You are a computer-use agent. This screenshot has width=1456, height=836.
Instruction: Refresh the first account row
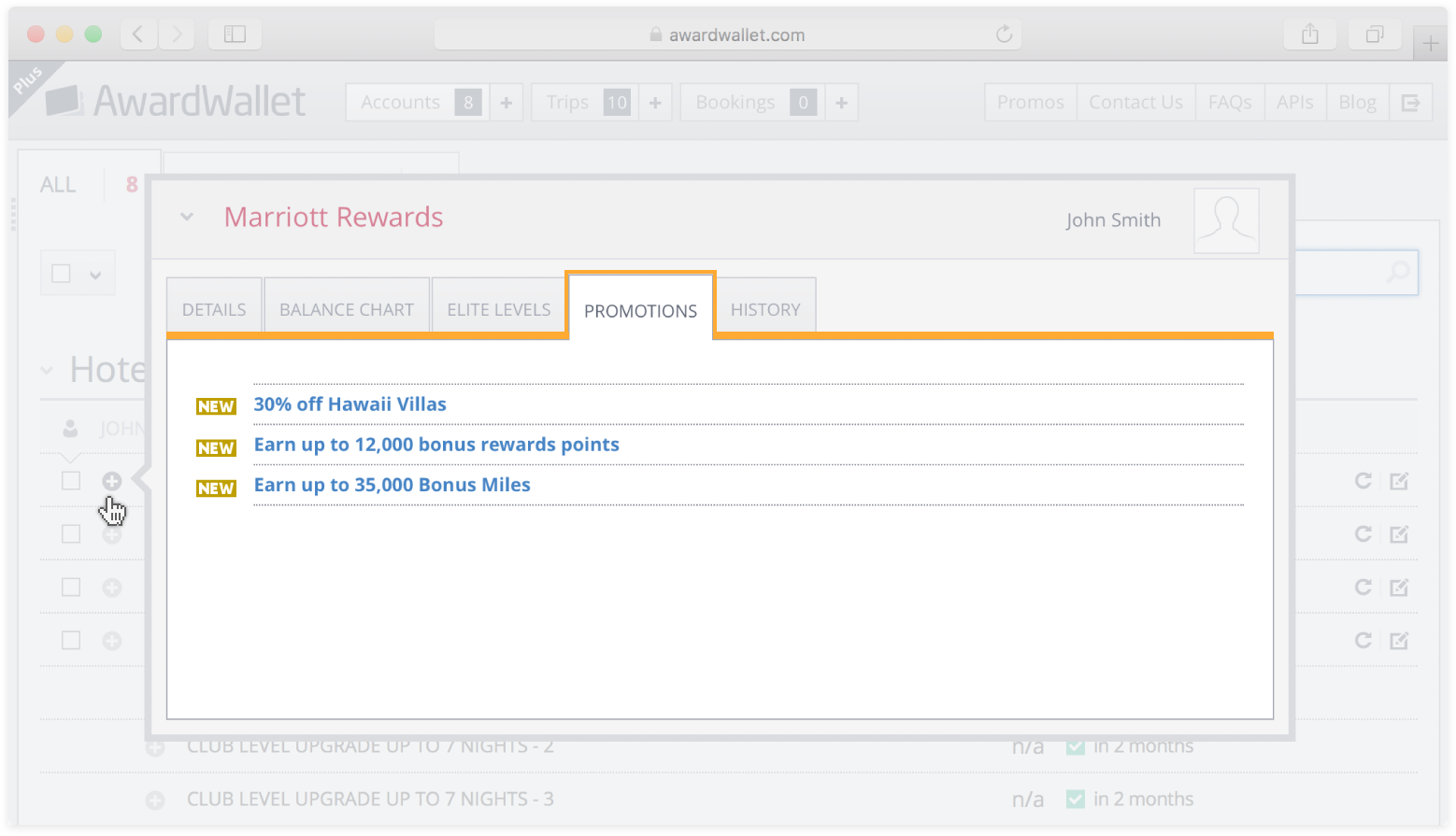1363,481
